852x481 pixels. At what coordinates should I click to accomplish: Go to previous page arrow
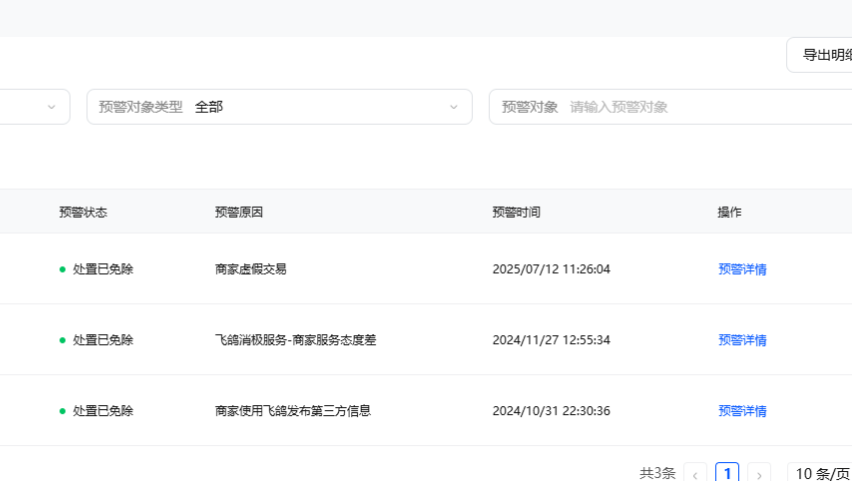coord(695,473)
